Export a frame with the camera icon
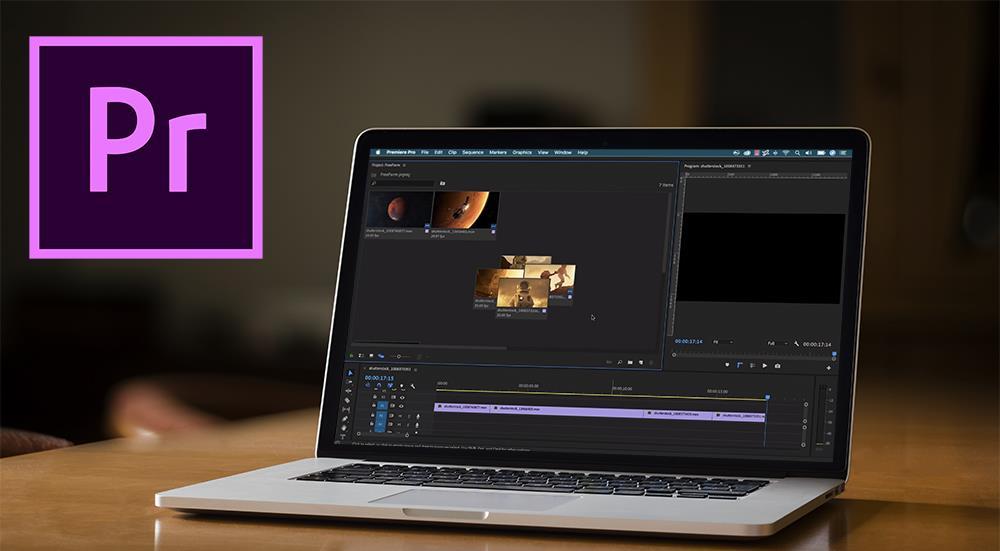The width and height of the screenshot is (1000, 551). [777, 366]
